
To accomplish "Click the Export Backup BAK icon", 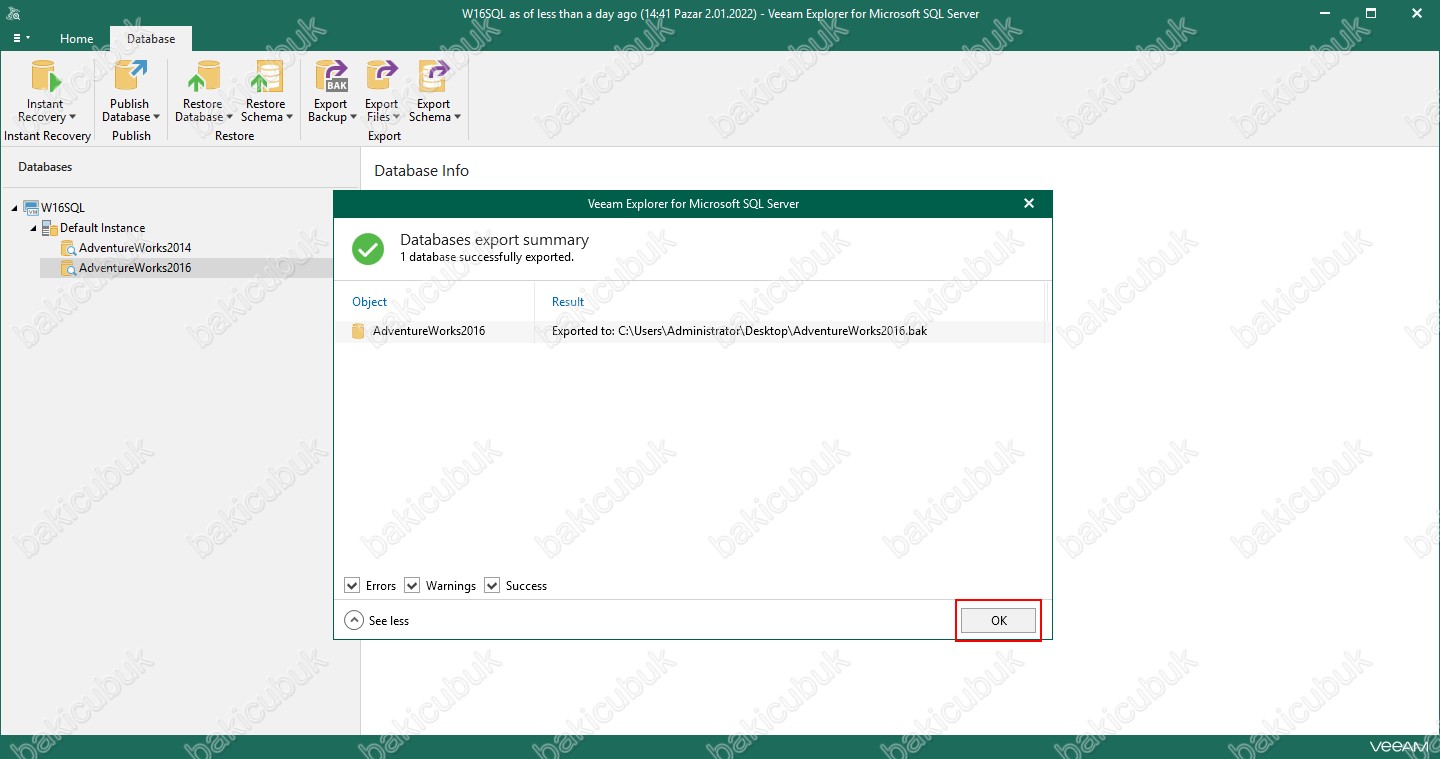I will click(x=330, y=77).
